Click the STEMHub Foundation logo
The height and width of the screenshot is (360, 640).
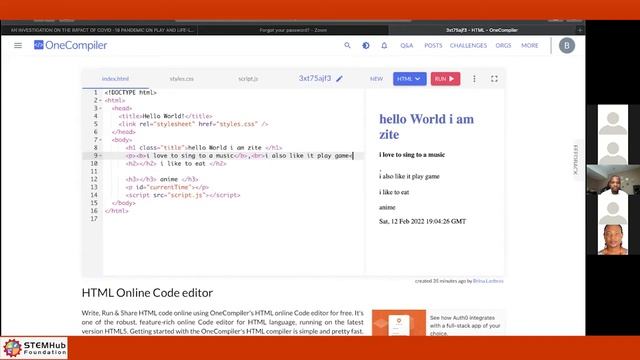point(34,348)
